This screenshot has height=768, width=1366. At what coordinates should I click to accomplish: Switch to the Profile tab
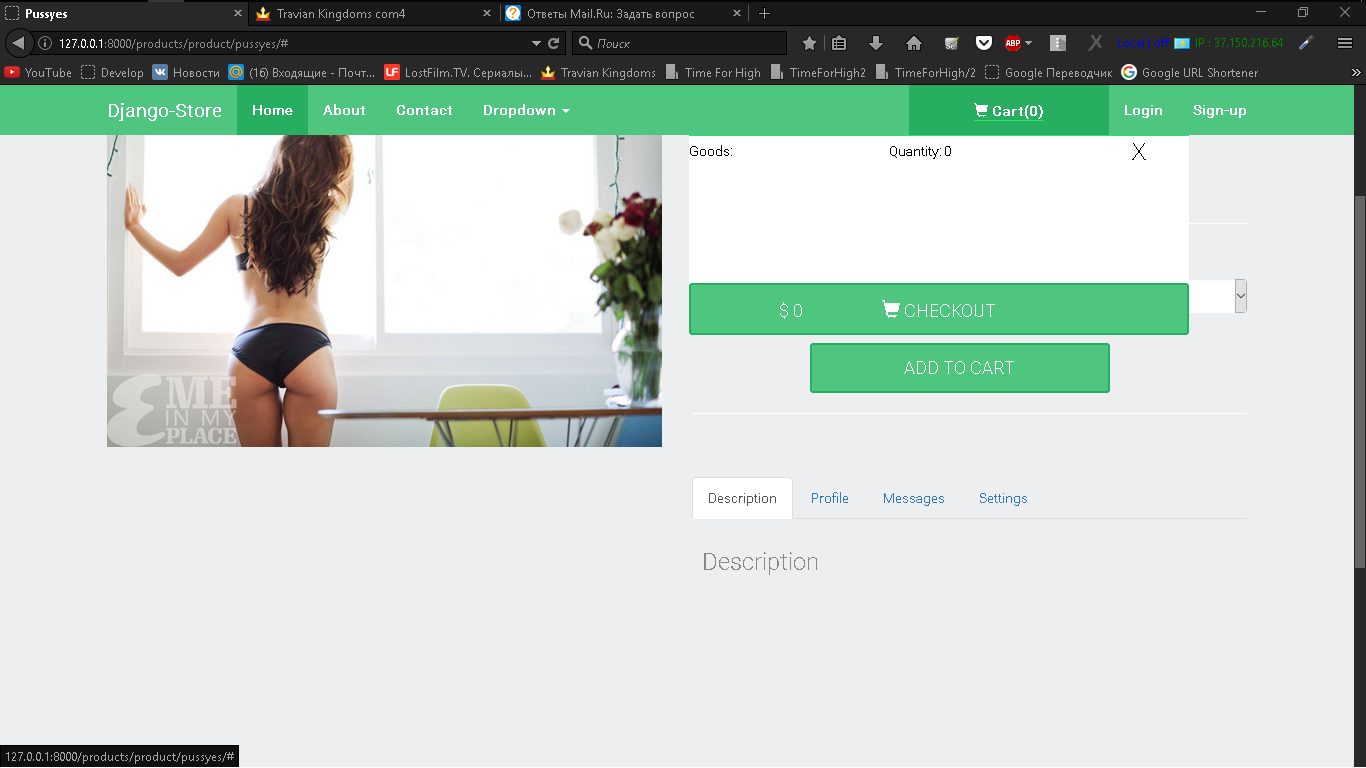(x=830, y=498)
